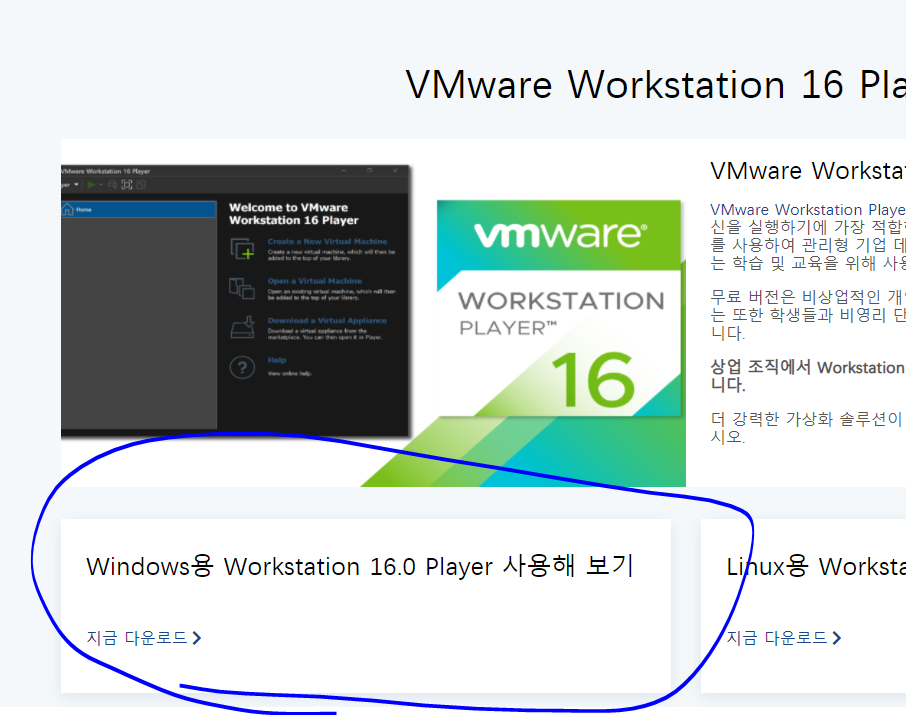Click the download appliance tray icon
This screenshot has width=906, height=715.
(x=242, y=327)
